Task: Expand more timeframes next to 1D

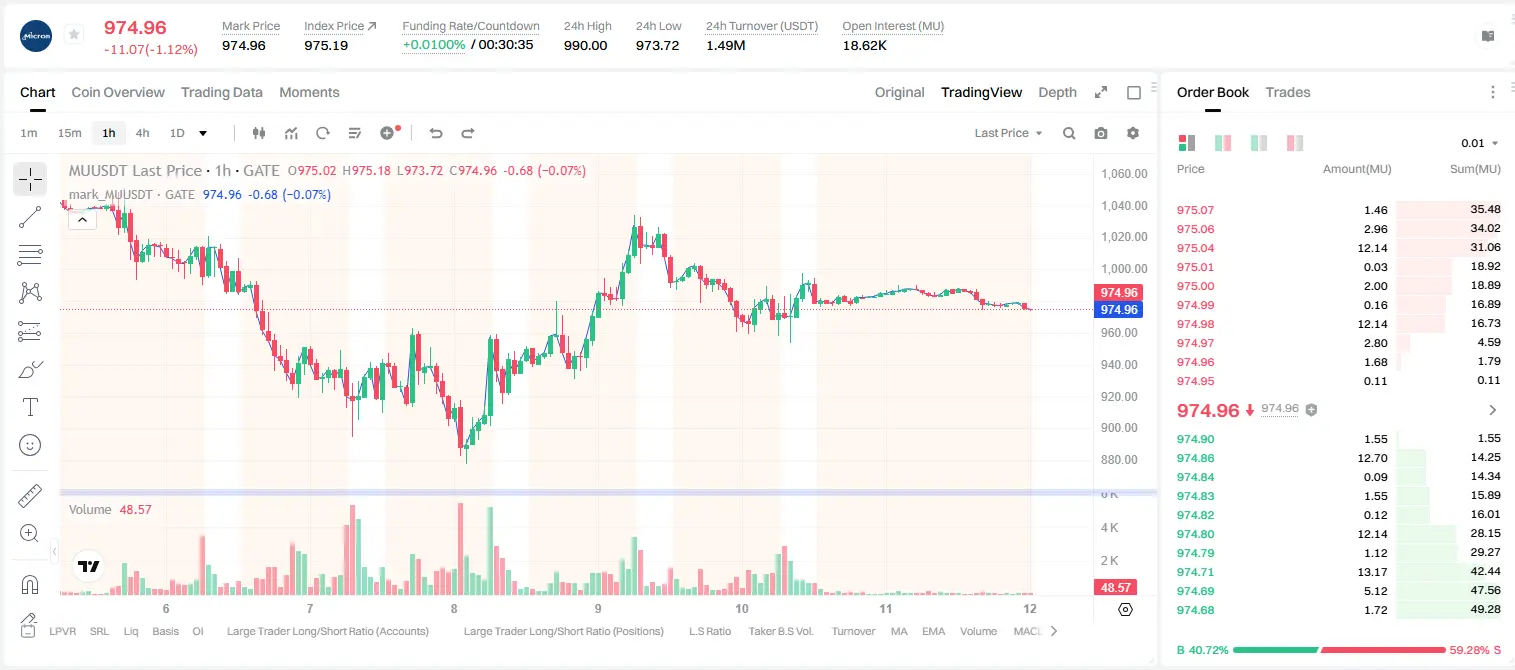Action: coord(203,133)
